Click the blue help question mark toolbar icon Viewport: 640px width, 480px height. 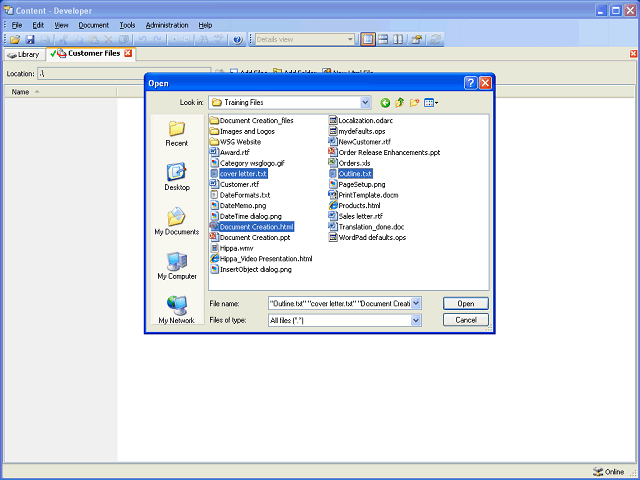[x=238, y=40]
